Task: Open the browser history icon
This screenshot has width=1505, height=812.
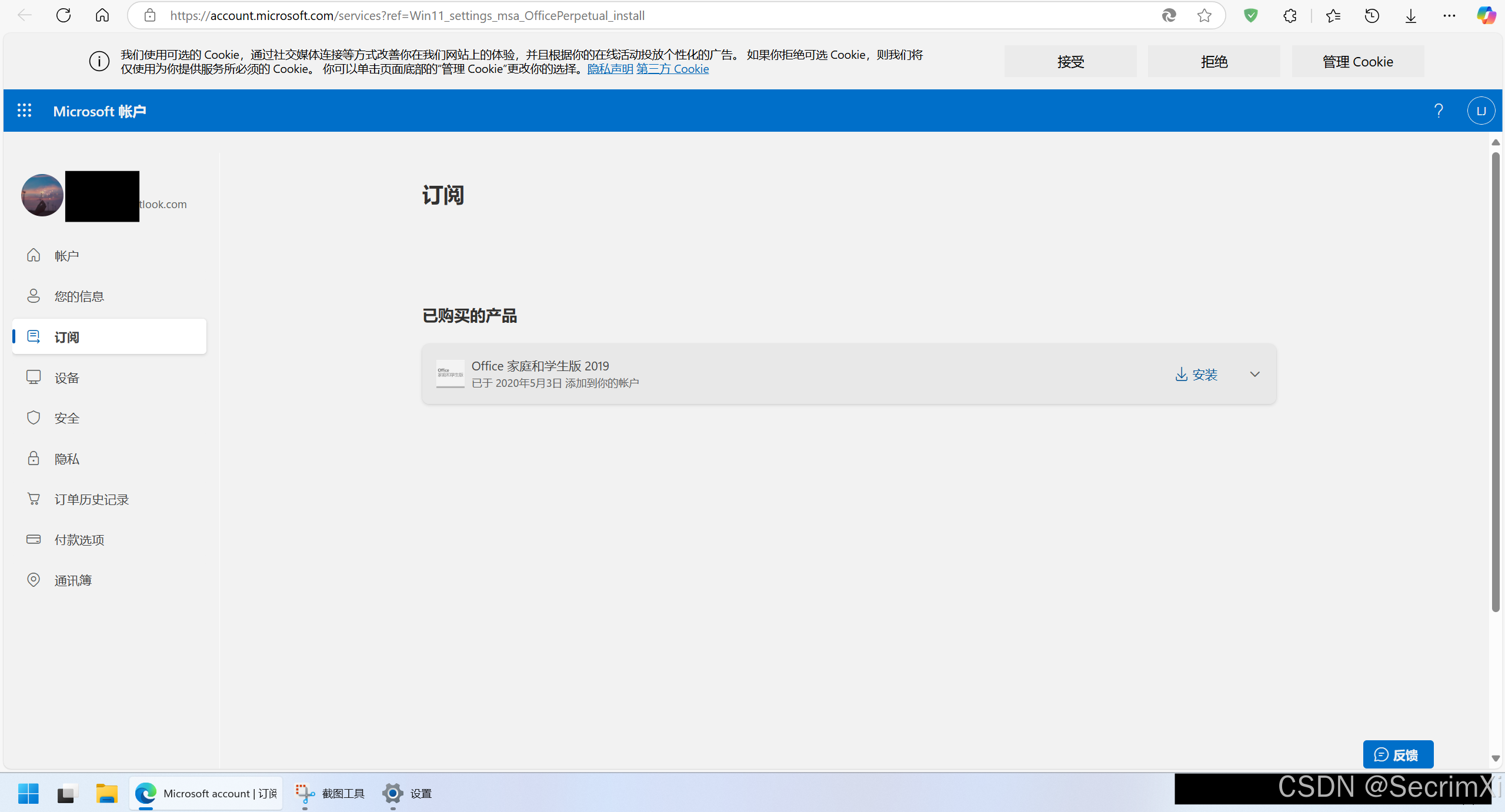Action: 1371,15
